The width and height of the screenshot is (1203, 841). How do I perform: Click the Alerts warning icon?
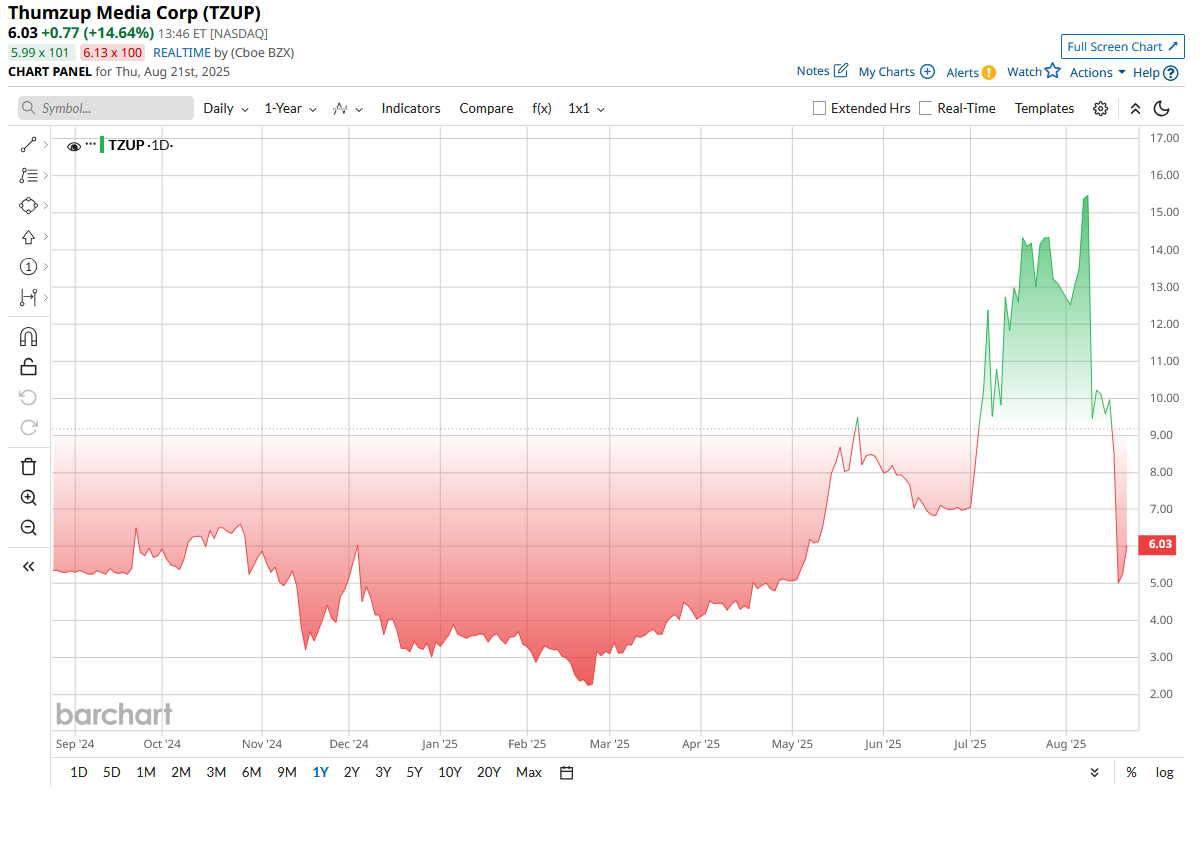tap(989, 72)
